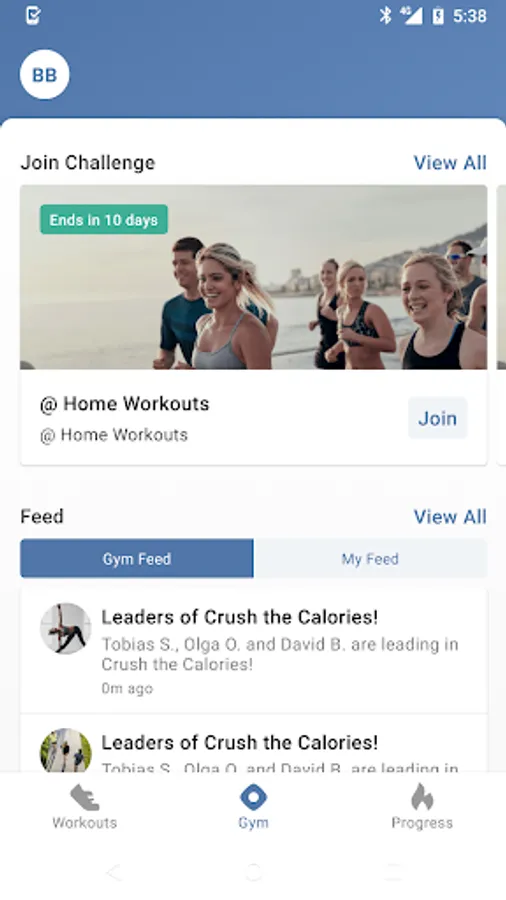
Task: Open first 'Leaders of Crush the Calories!' post
Action: 254,650
